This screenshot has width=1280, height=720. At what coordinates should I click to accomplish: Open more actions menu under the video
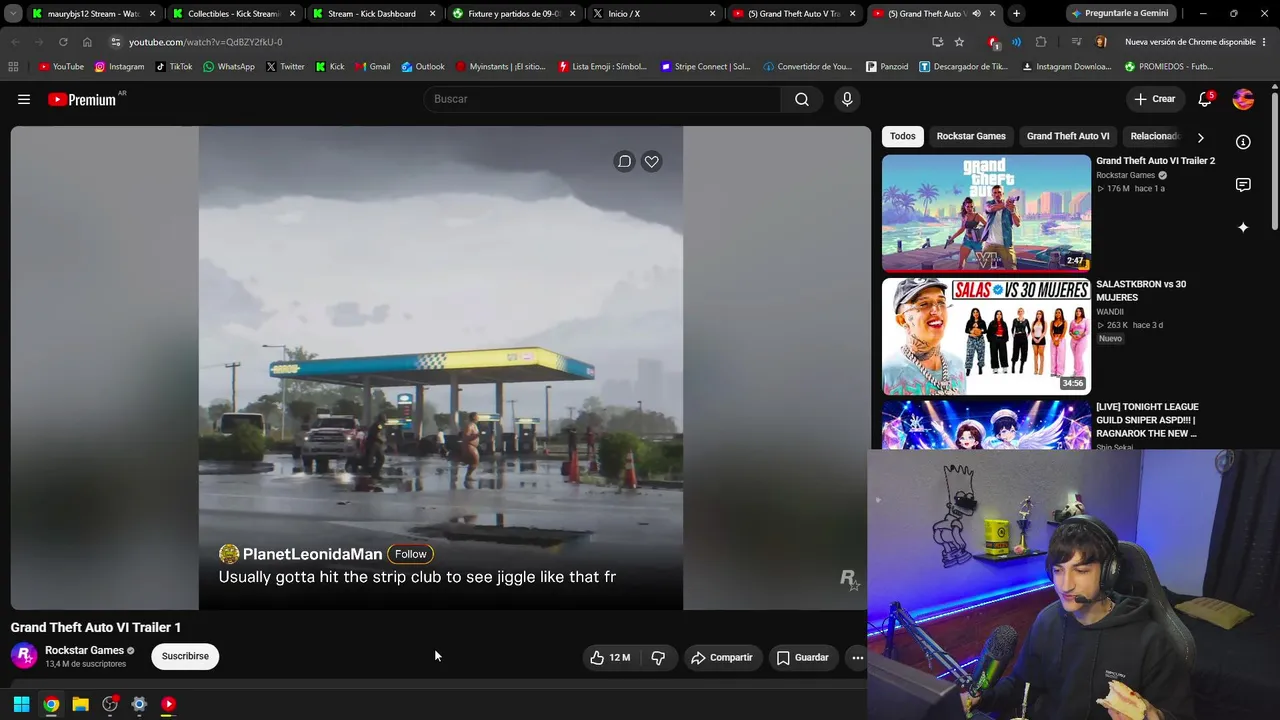(x=857, y=657)
